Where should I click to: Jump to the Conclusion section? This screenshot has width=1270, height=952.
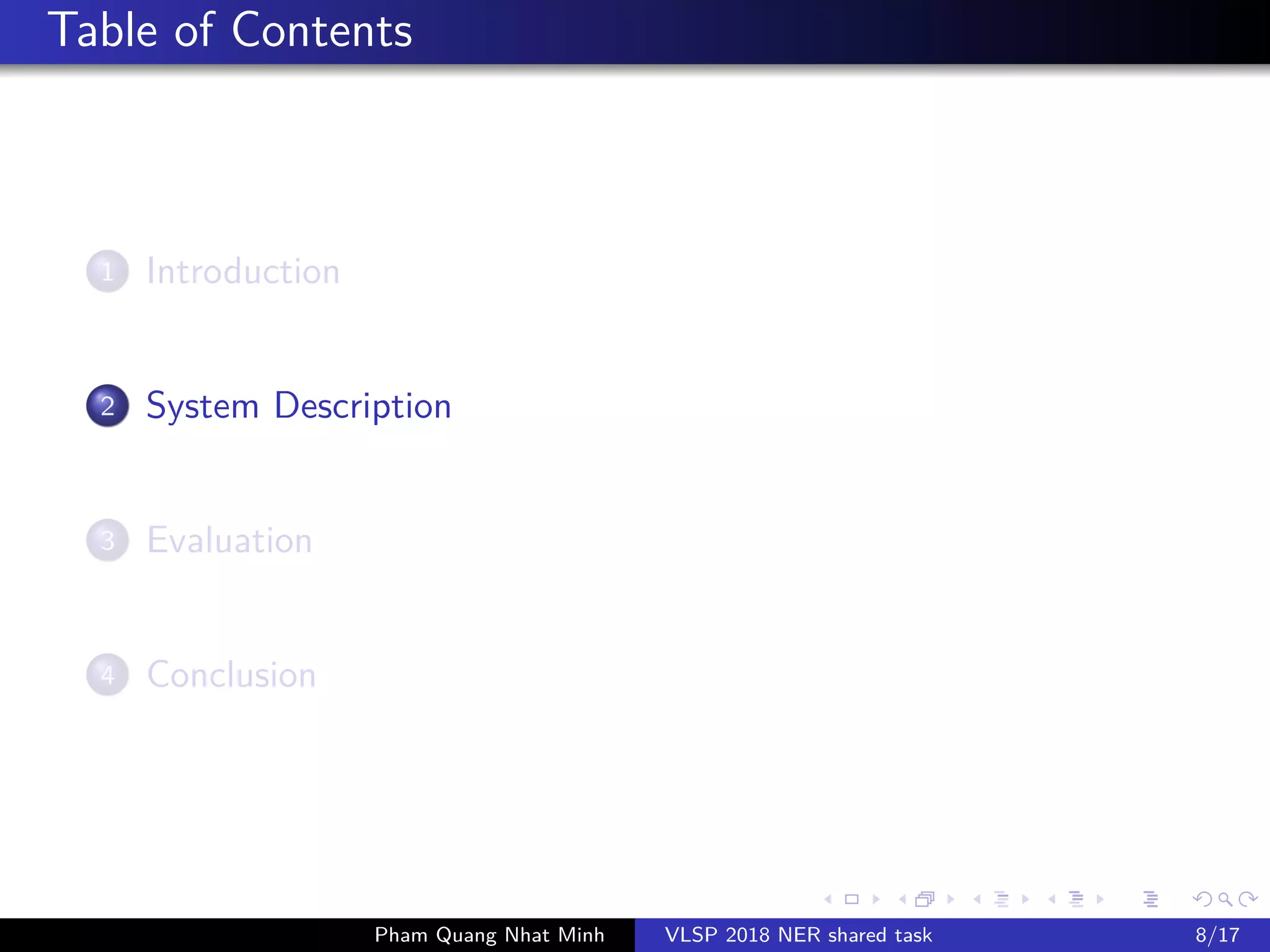pyautogui.click(x=231, y=675)
